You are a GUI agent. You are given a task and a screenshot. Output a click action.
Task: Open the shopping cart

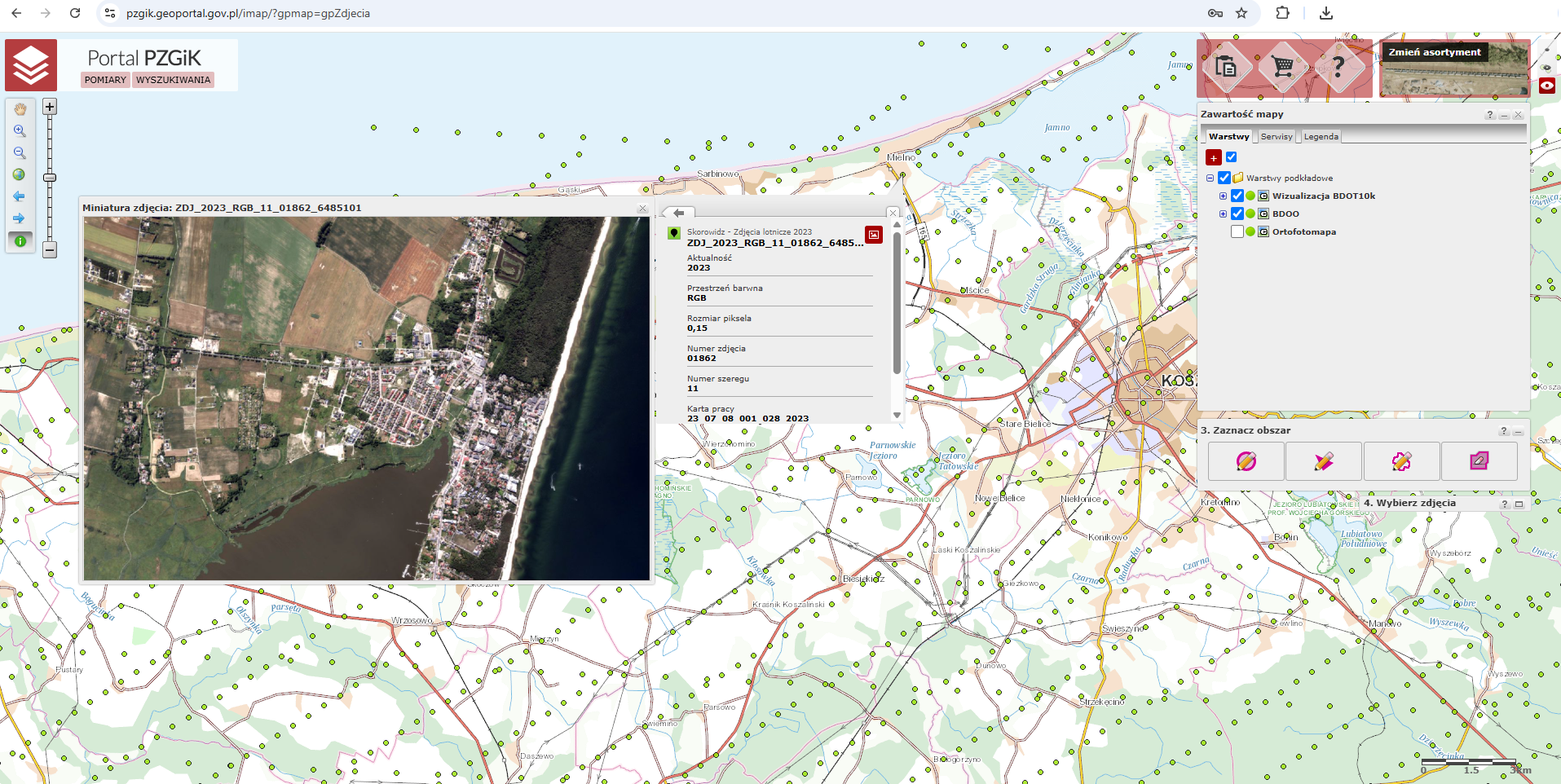pyautogui.click(x=1282, y=67)
